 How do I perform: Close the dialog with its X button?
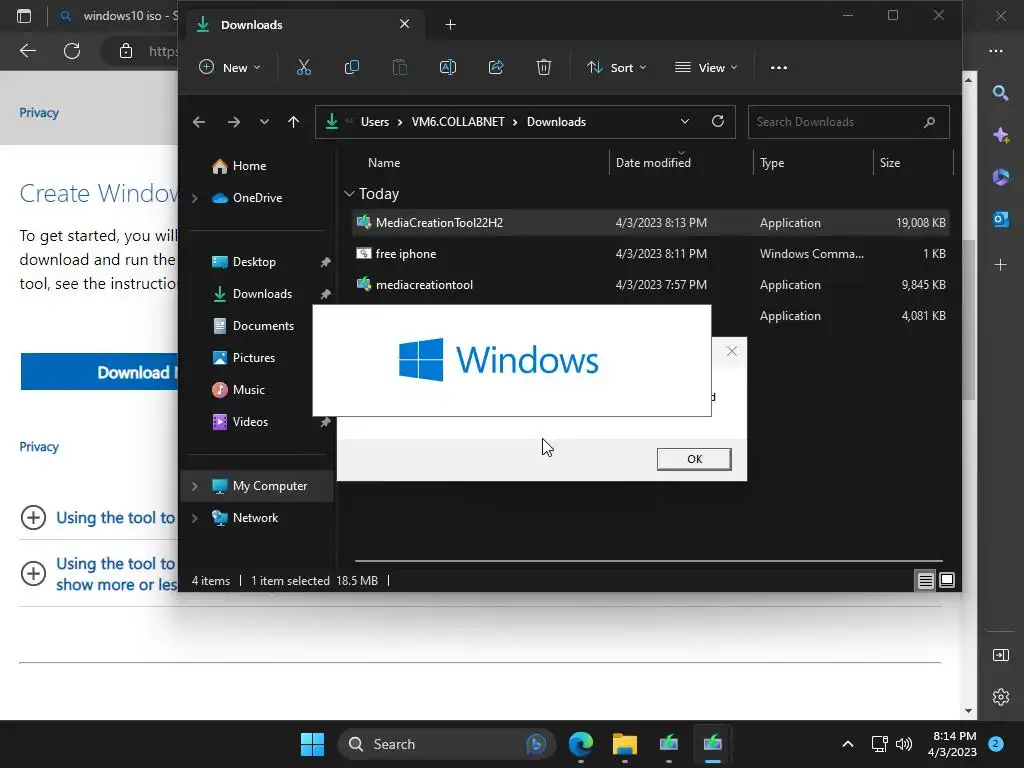[x=731, y=351]
